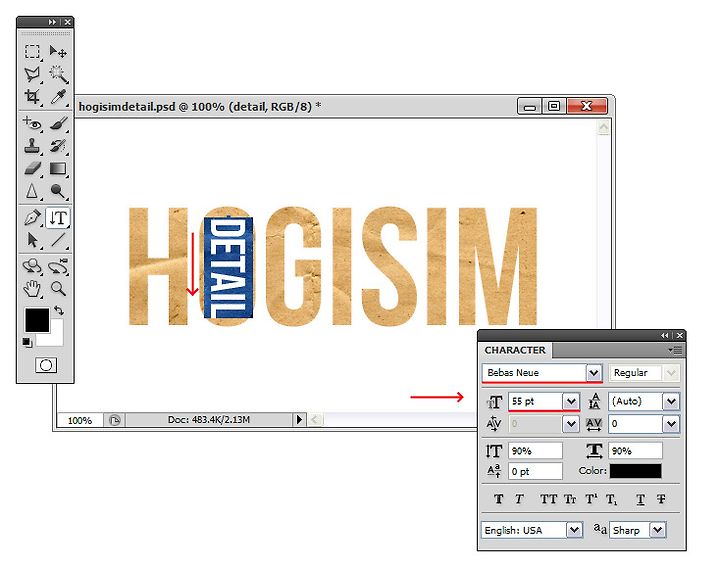The height and width of the screenshot is (568, 720).
Task: Select the 3D Orbit camera tool
Action: click(58, 266)
